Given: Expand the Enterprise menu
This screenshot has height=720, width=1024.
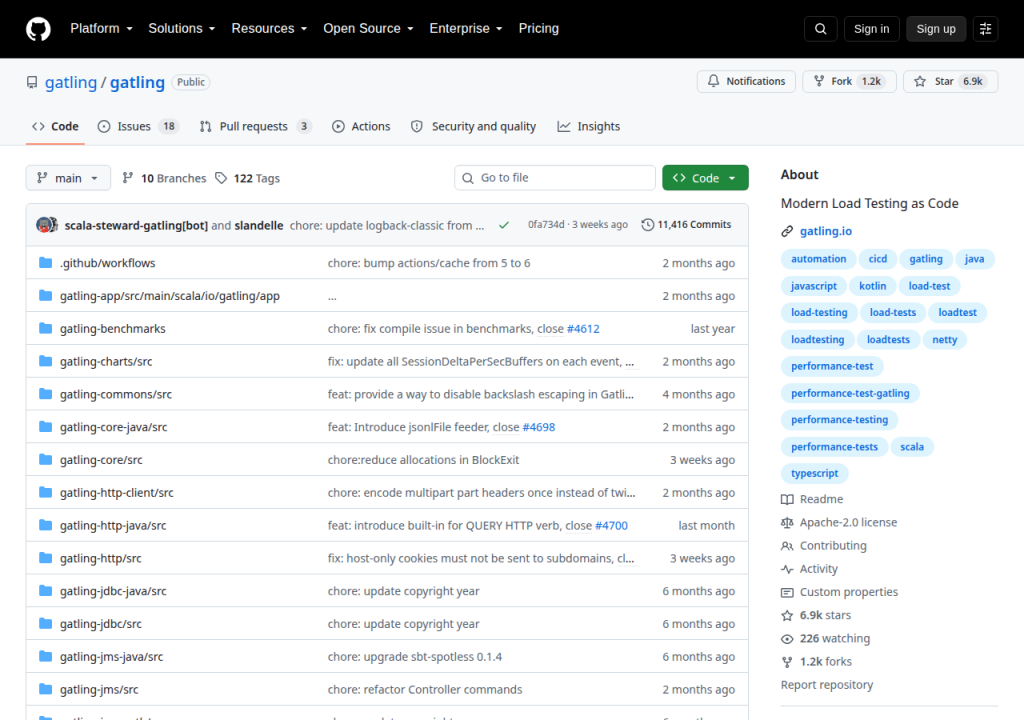Looking at the screenshot, I should (466, 29).
